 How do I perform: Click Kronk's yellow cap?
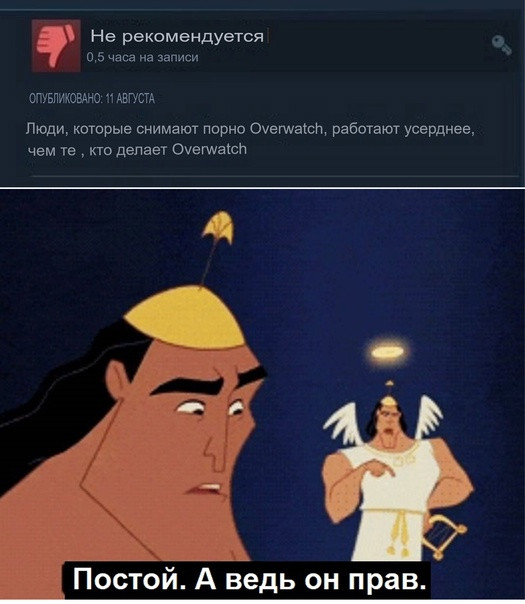pyautogui.click(x=186, y=318)
